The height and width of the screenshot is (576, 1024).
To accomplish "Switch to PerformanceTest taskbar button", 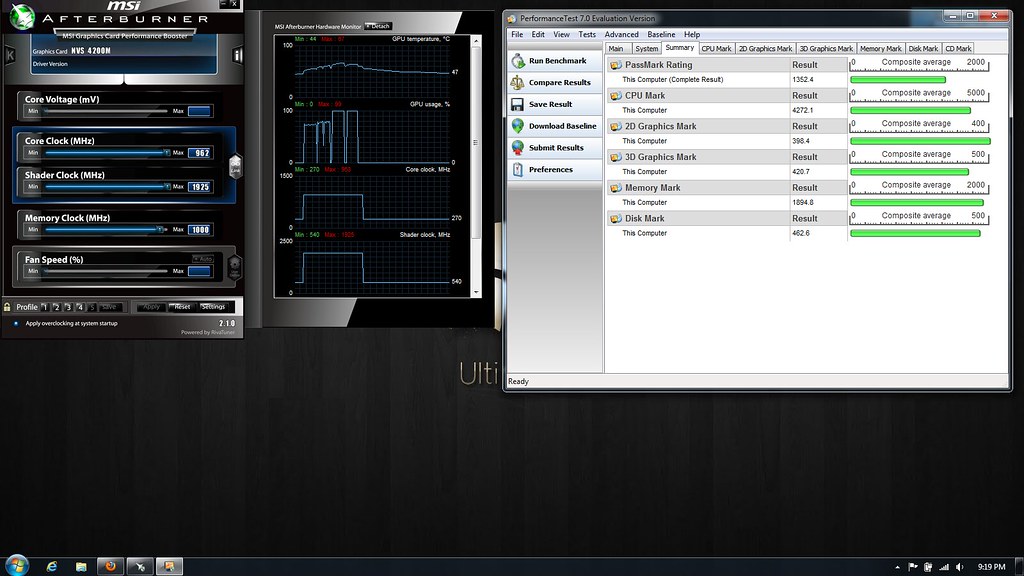I will point(169,566).
